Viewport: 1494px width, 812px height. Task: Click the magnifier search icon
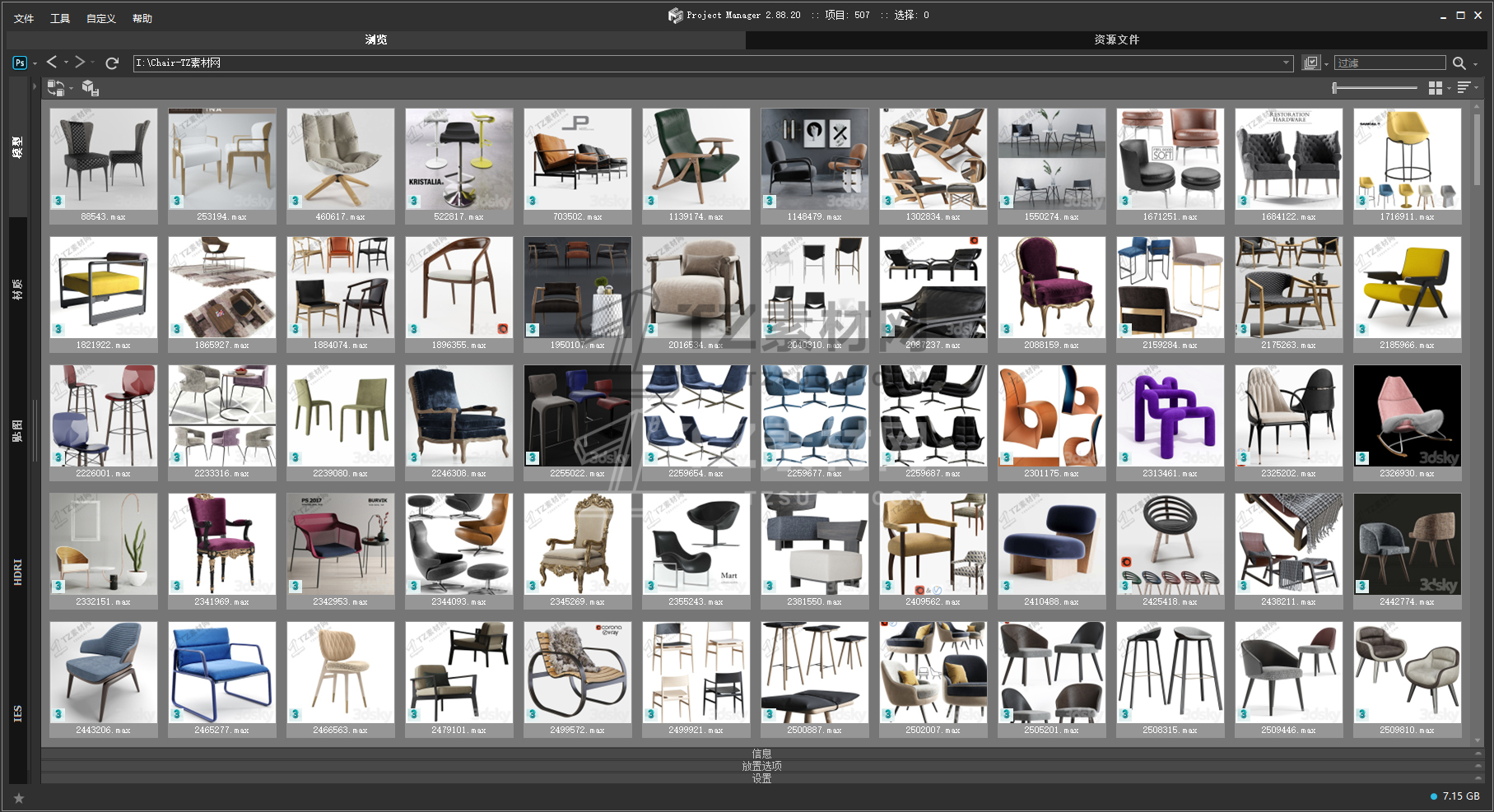1459,63
